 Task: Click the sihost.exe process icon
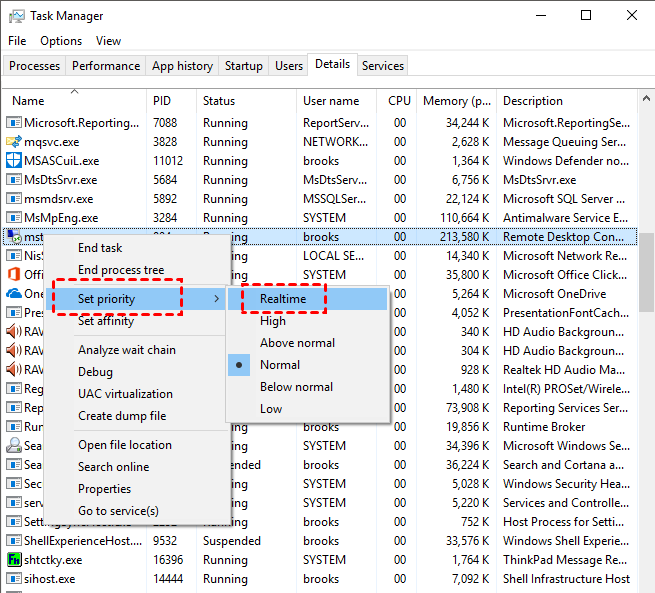[14, 579]
